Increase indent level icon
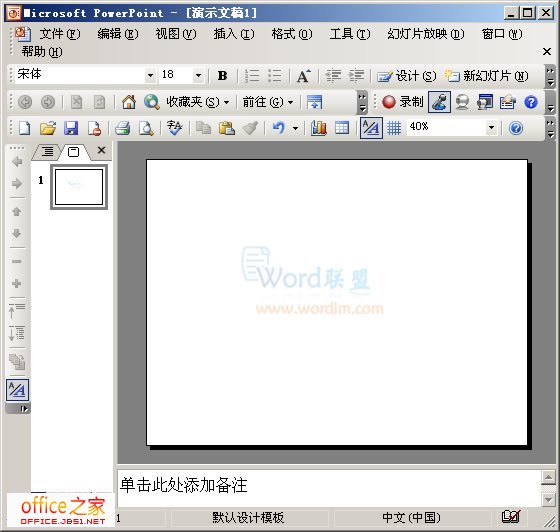Screen dimensions: 560x532 point(356,76)
